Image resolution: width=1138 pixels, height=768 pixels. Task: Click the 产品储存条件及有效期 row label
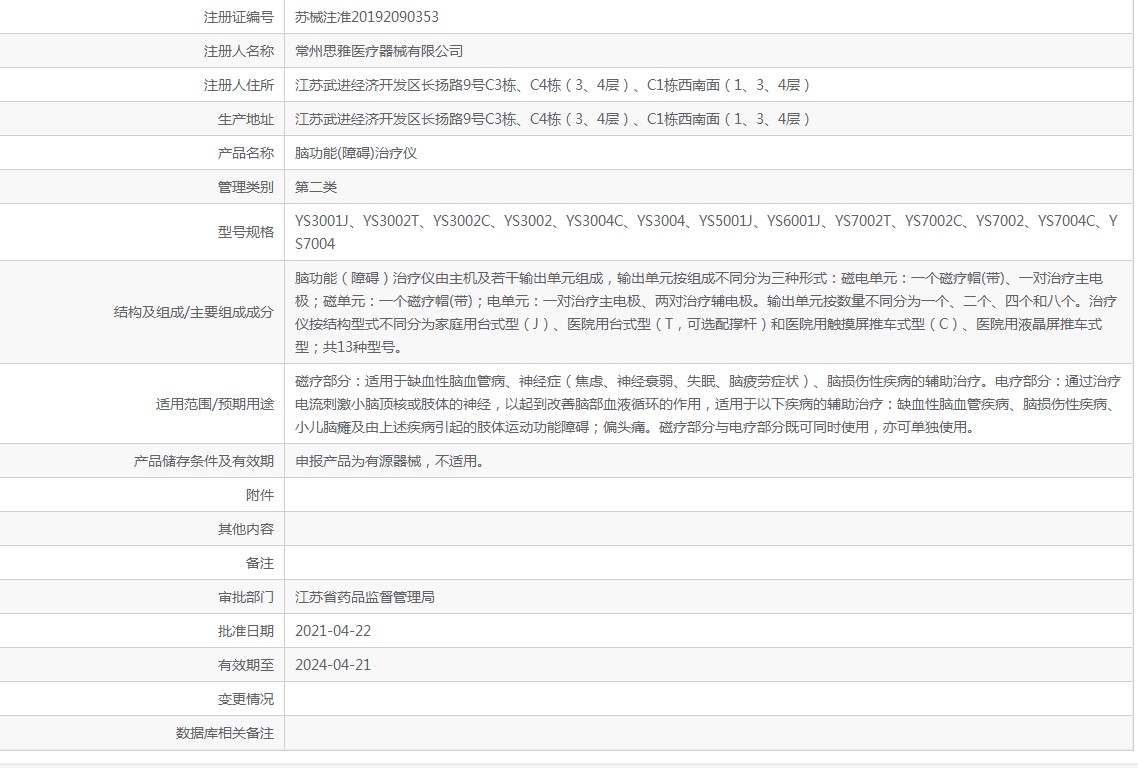click(x=203, y=461)
